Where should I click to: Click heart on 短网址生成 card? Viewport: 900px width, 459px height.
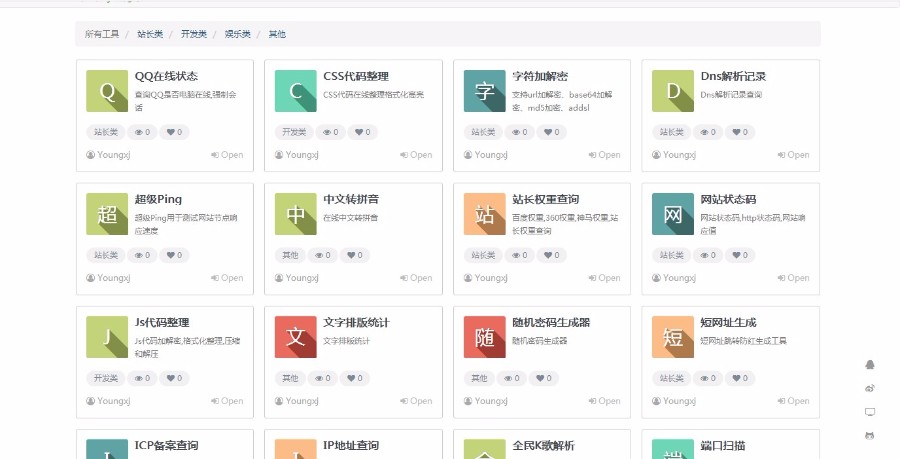point(740,378)
